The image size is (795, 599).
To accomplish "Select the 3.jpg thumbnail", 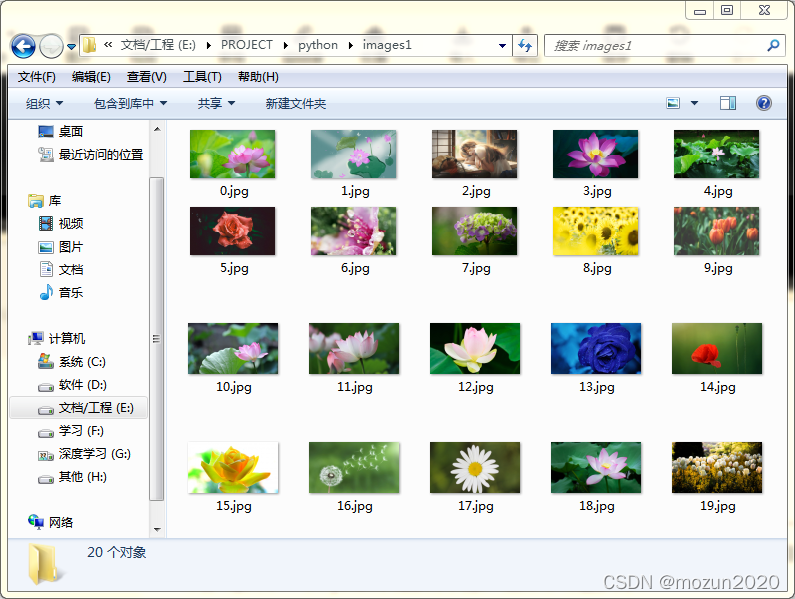I will click(x=595, y=154).
